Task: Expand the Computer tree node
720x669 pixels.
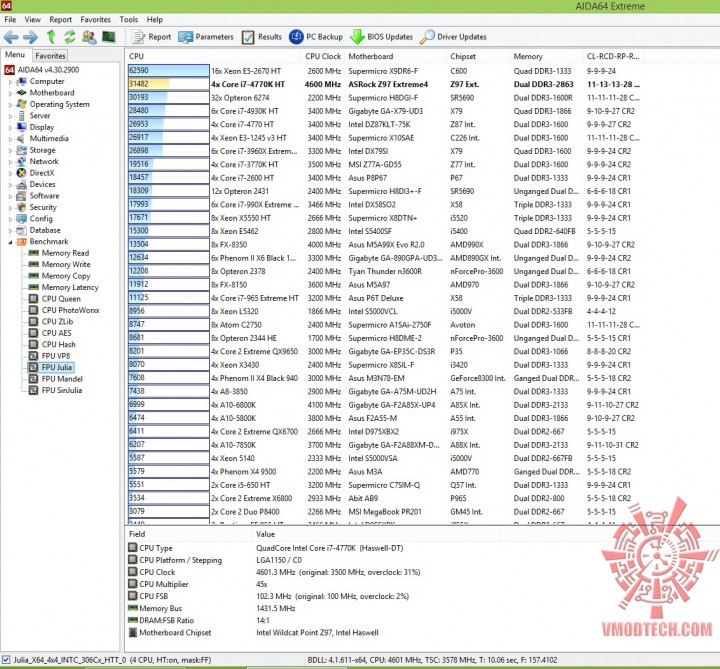Action: point(10,82)
